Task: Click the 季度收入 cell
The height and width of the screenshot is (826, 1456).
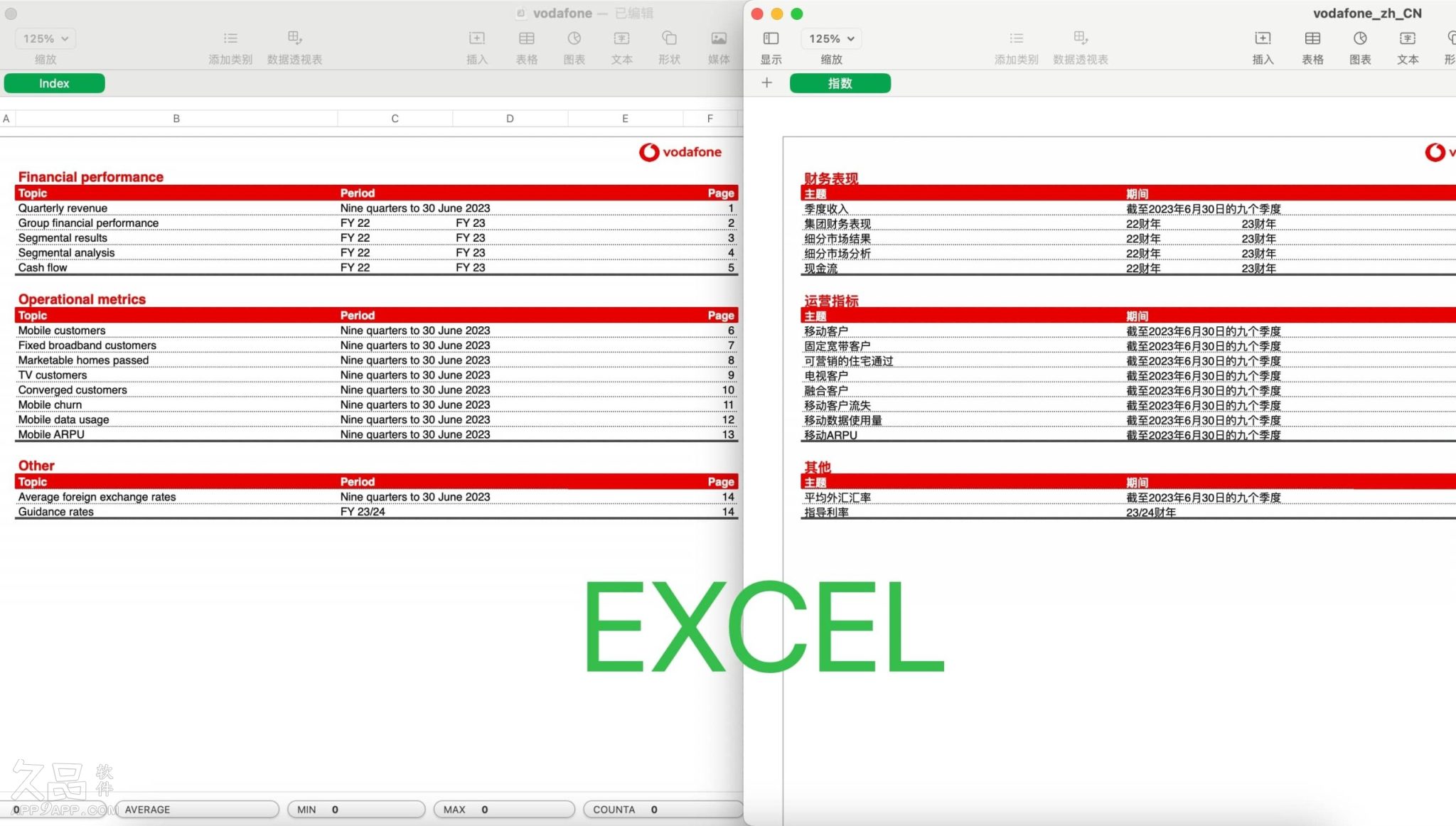Action: (x=826, y=209)
